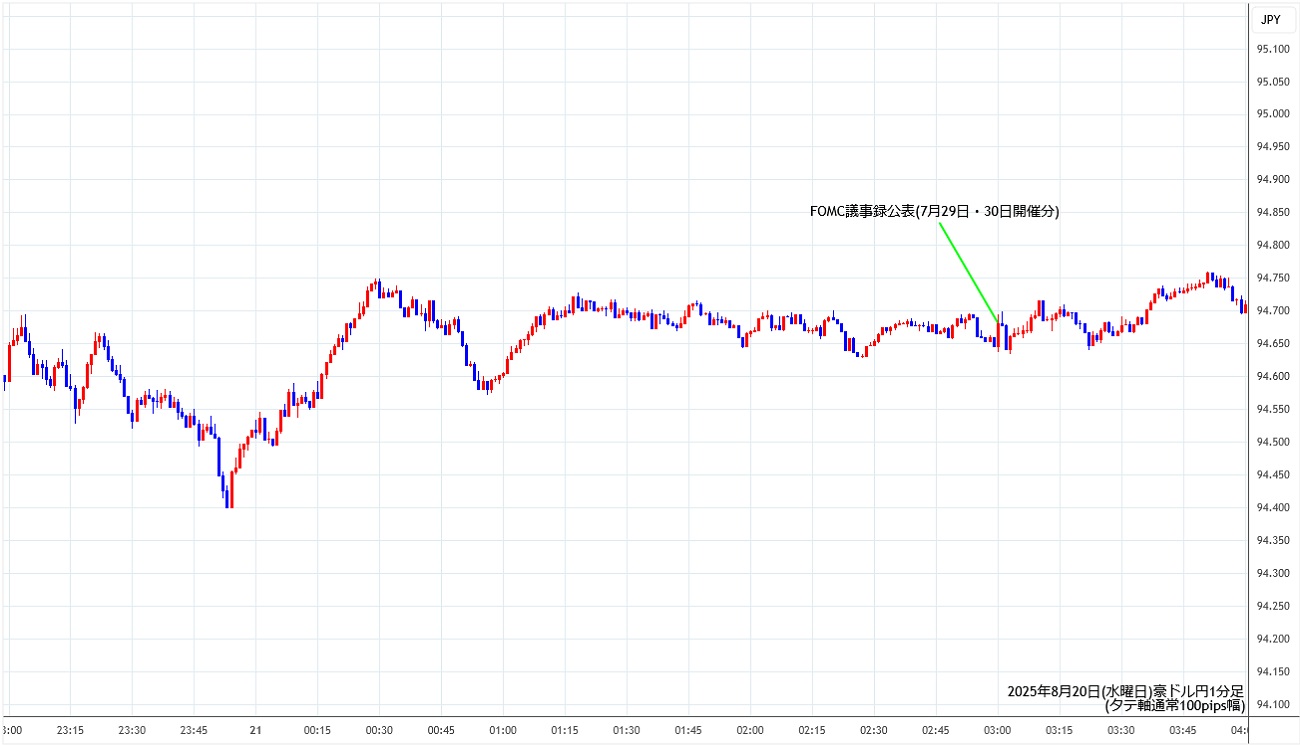Click the 94.400 price axis label
1300x745 pixels.
1273,507
